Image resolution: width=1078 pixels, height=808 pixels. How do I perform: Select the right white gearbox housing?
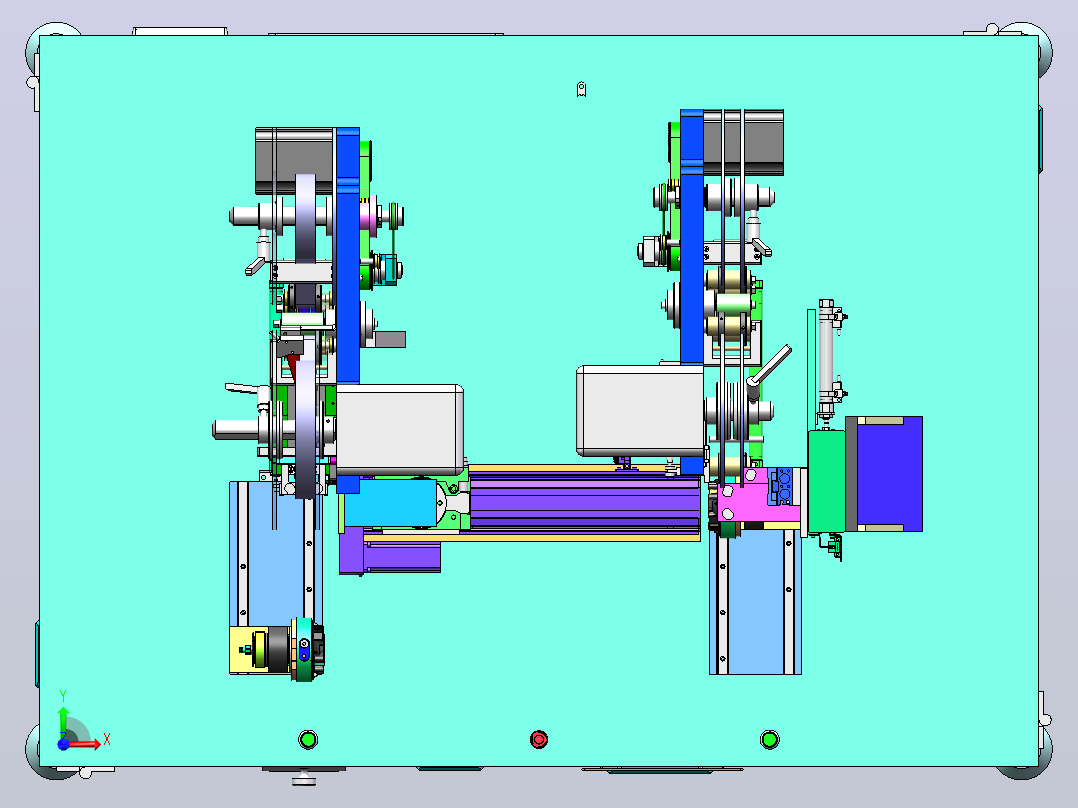(x=640, y=411)
